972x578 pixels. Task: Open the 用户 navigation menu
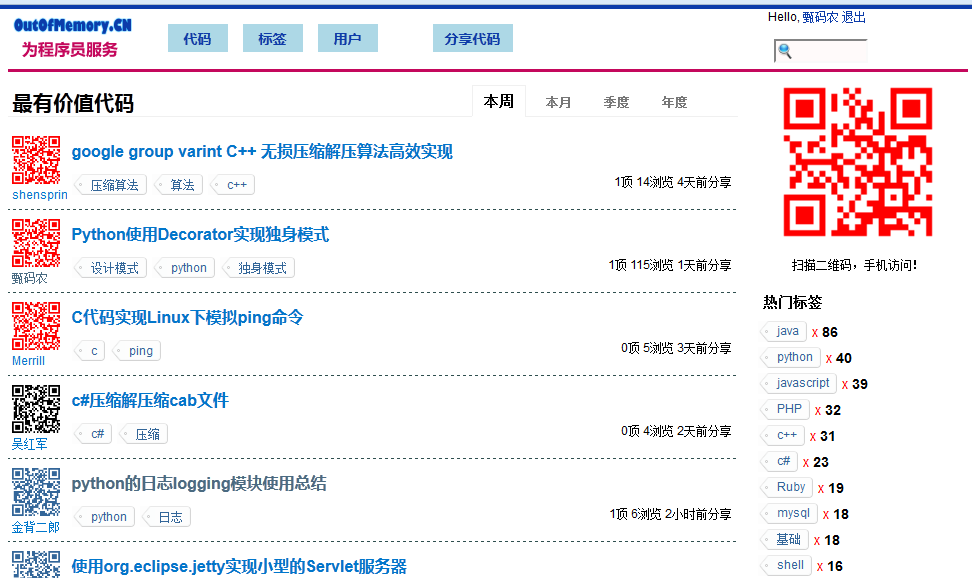[x=348, y=38]
